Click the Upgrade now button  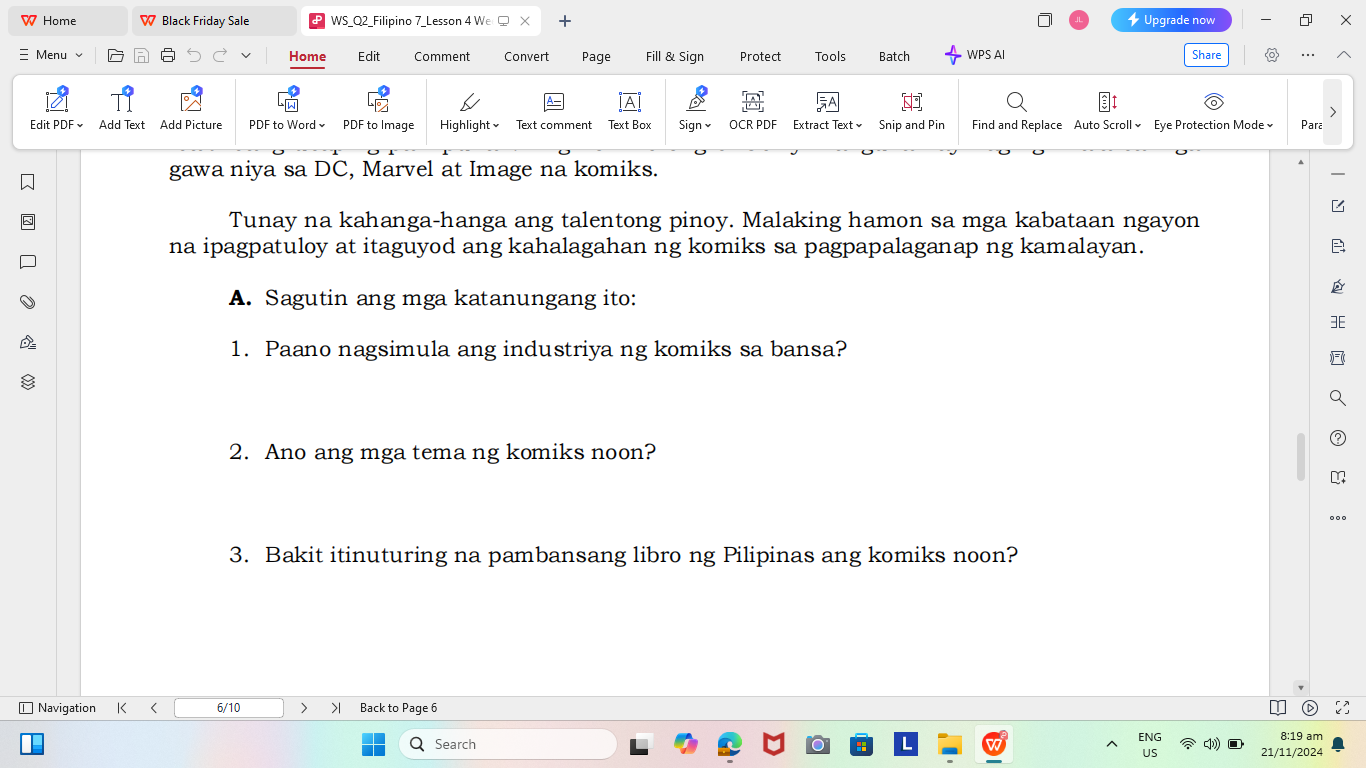click(x=1171, y=20)
